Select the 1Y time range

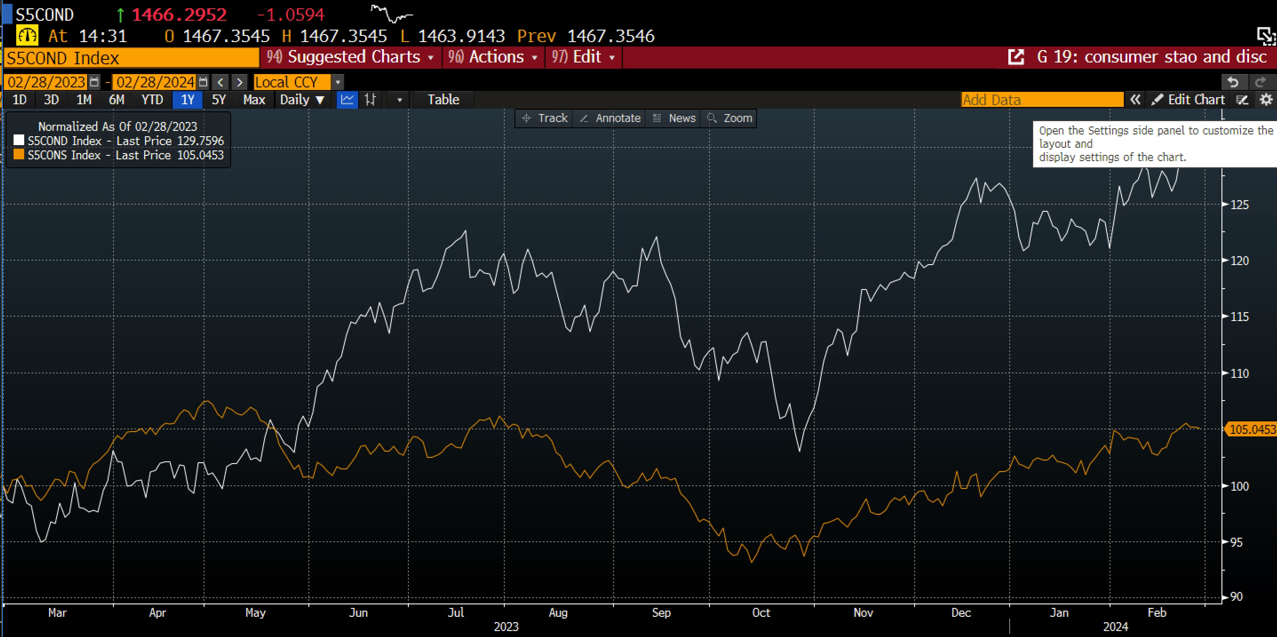[x=188, y=100]
